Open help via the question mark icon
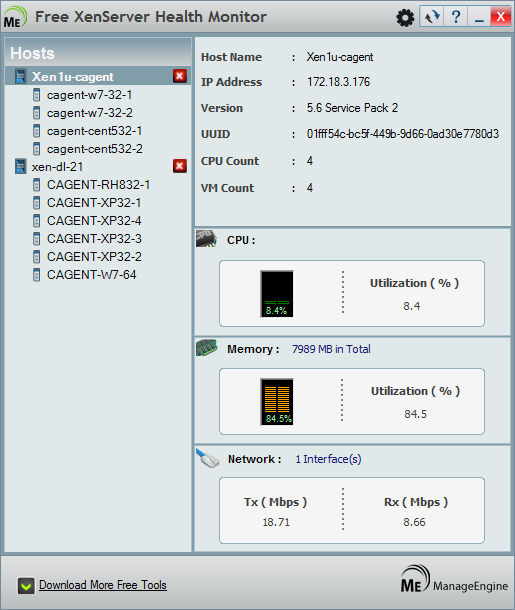Screen dimensions: 515x610 click(456, 17)
